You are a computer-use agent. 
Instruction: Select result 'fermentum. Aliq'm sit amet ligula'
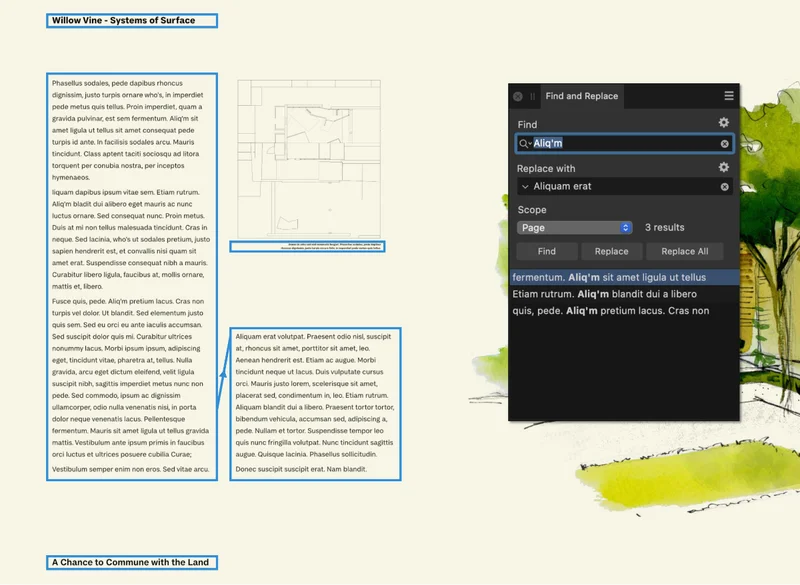point(624,277)
